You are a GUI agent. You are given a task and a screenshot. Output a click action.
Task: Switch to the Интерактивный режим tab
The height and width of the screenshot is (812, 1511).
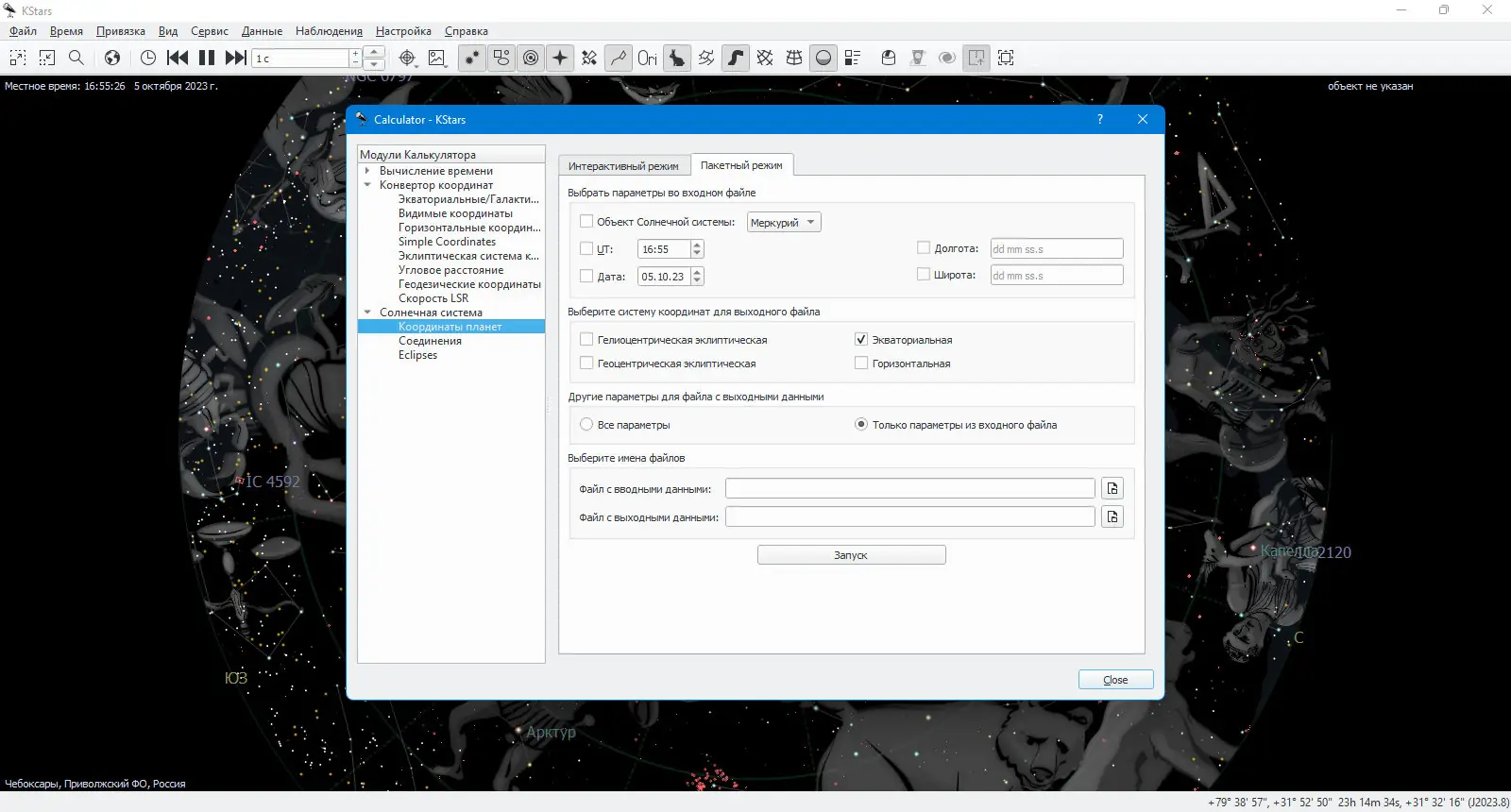[623, 165]
